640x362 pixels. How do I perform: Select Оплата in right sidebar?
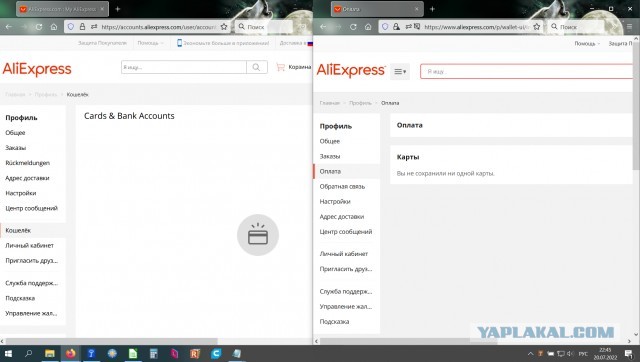pyautogui.click(x=330, y=171)
